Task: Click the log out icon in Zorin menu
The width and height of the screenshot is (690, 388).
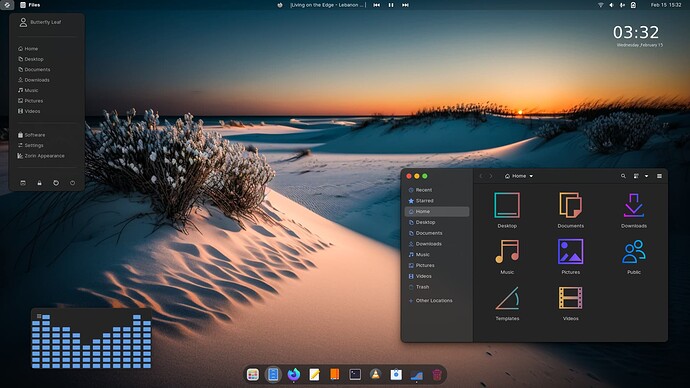Action: pyautogui.click(x=23, y=183)
